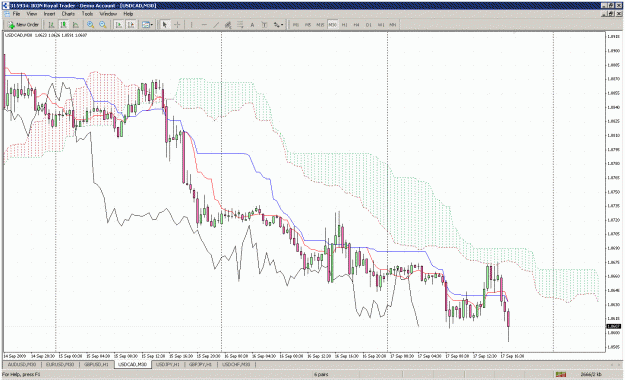Select the Fibonacci retracement tool
The width and height of the screenshot is (625, 380).
click(x=240, y=25)
